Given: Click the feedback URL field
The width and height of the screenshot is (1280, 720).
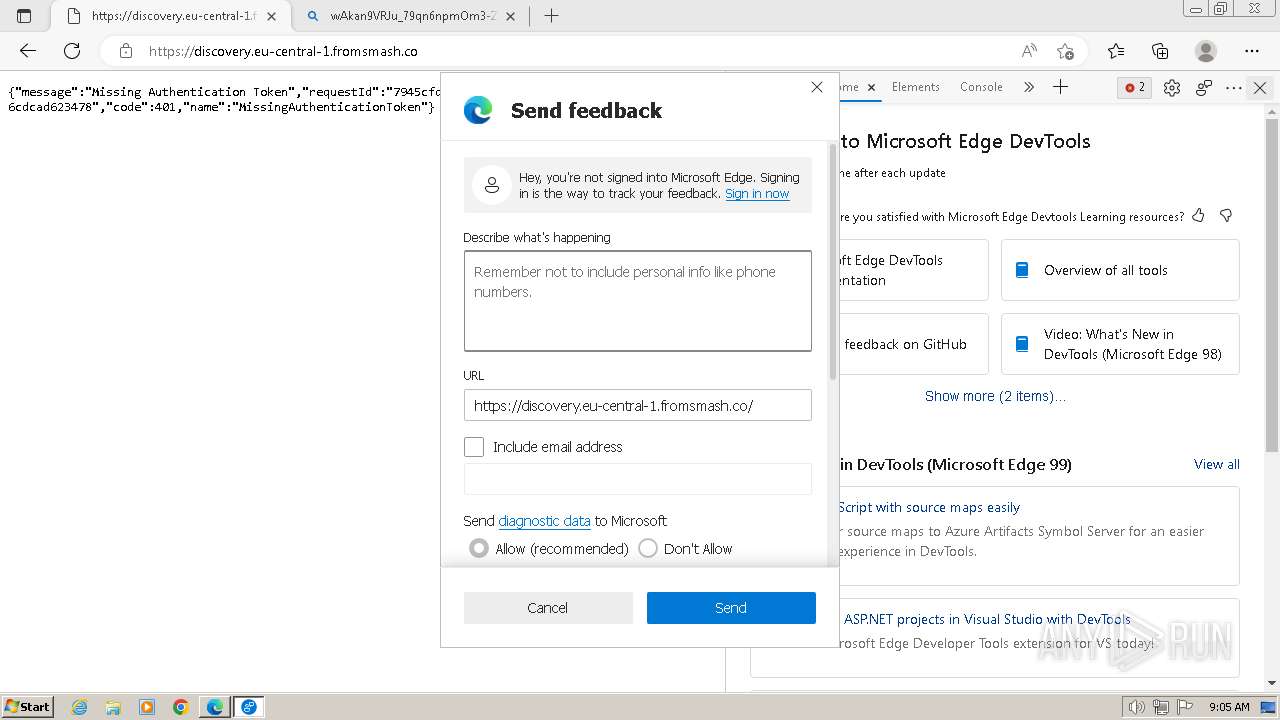Looking at the screenshot, I should tap(637, 405).
